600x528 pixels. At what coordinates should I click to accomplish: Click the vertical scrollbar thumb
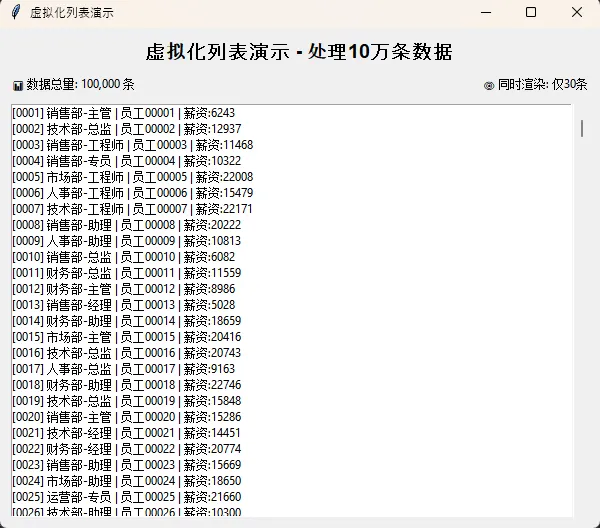(x=582, y=128)
